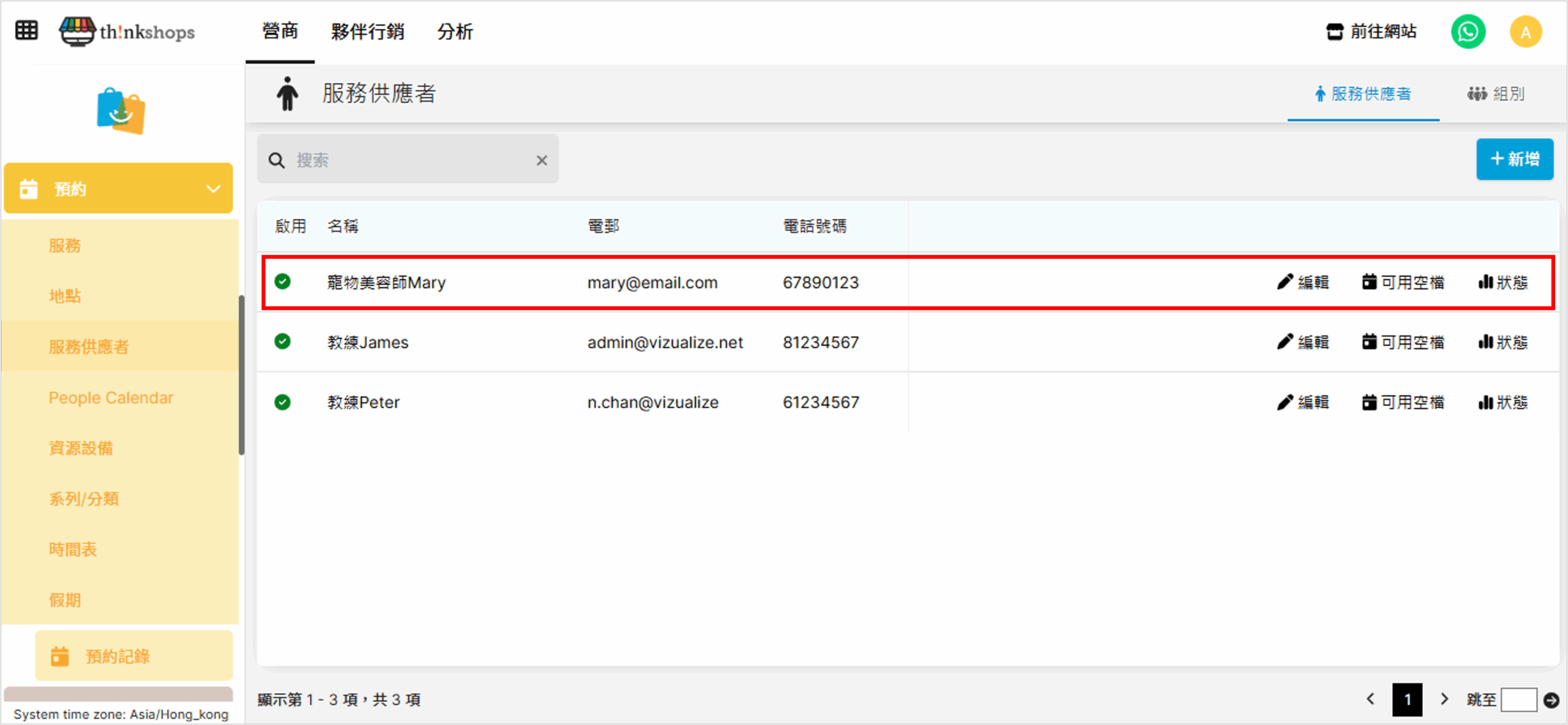Toggle enabled status for 教練Peter
Screen dimensions: 1568x725
(282, 402)
